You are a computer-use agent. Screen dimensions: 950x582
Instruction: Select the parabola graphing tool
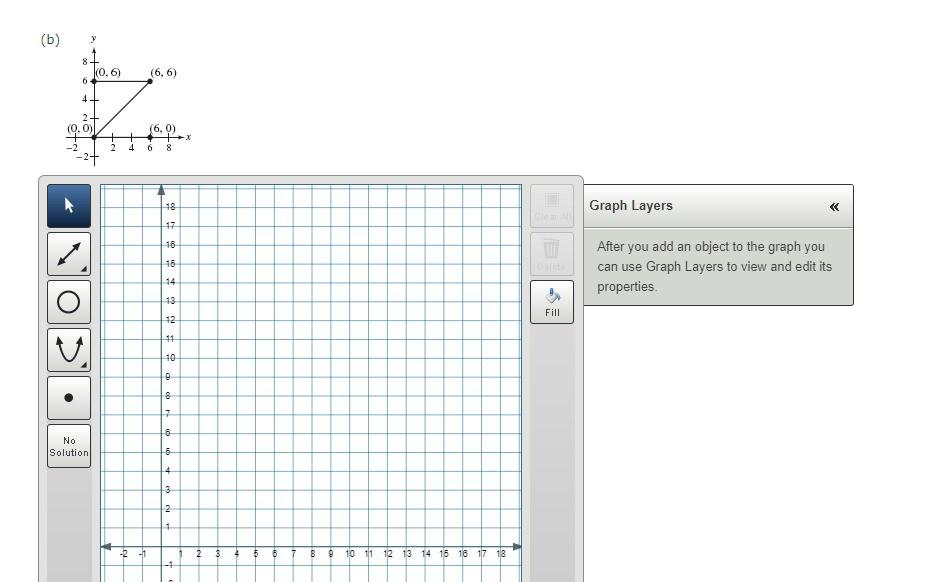pyautogui.click(x=68, y=349)
